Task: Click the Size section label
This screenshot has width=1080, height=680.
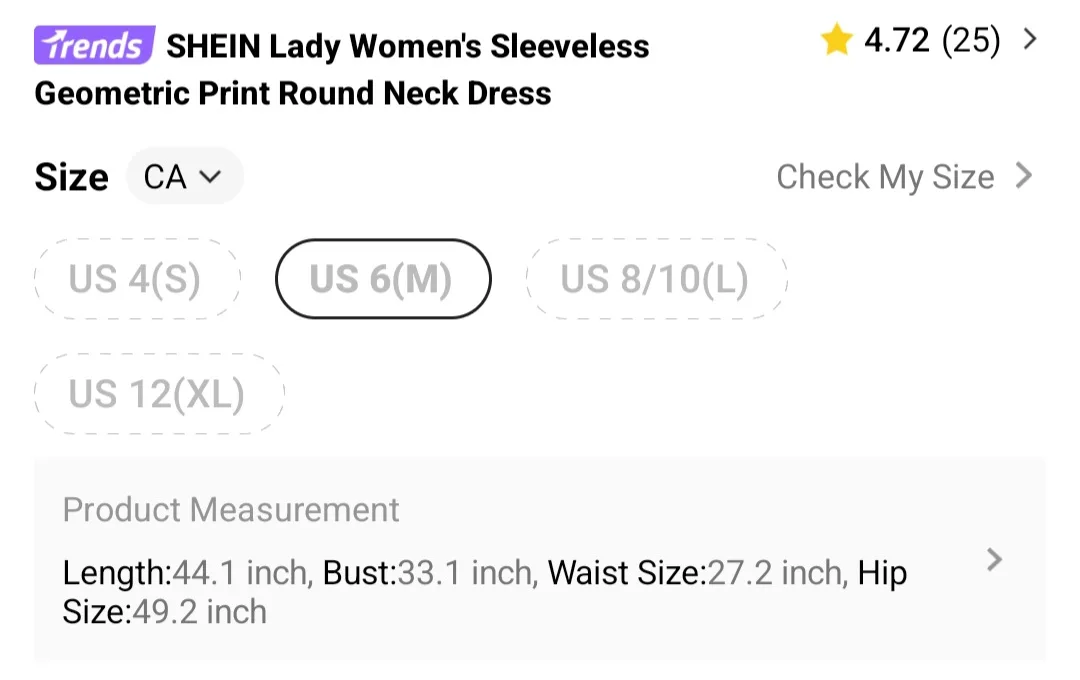Action: pos(71,176)
